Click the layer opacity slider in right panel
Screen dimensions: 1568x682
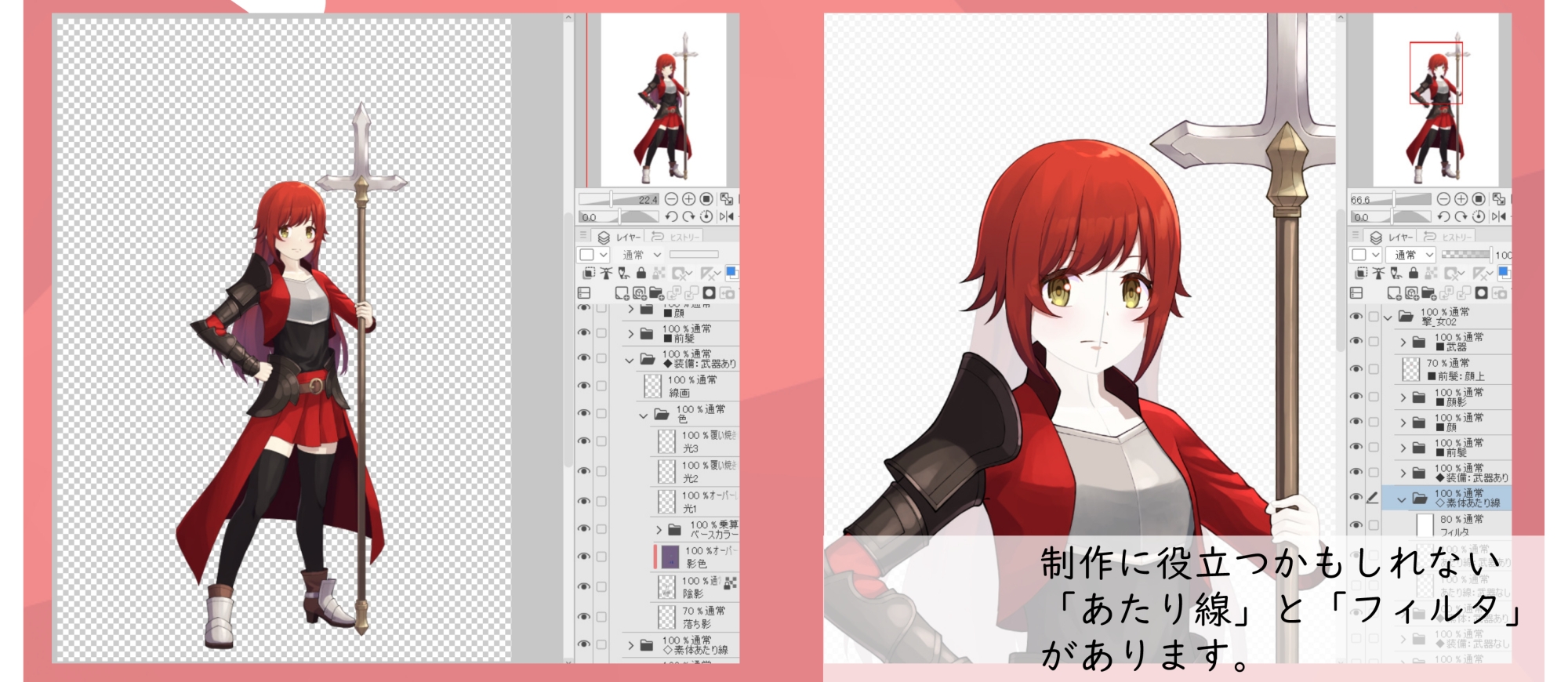tap(1465, 255)
